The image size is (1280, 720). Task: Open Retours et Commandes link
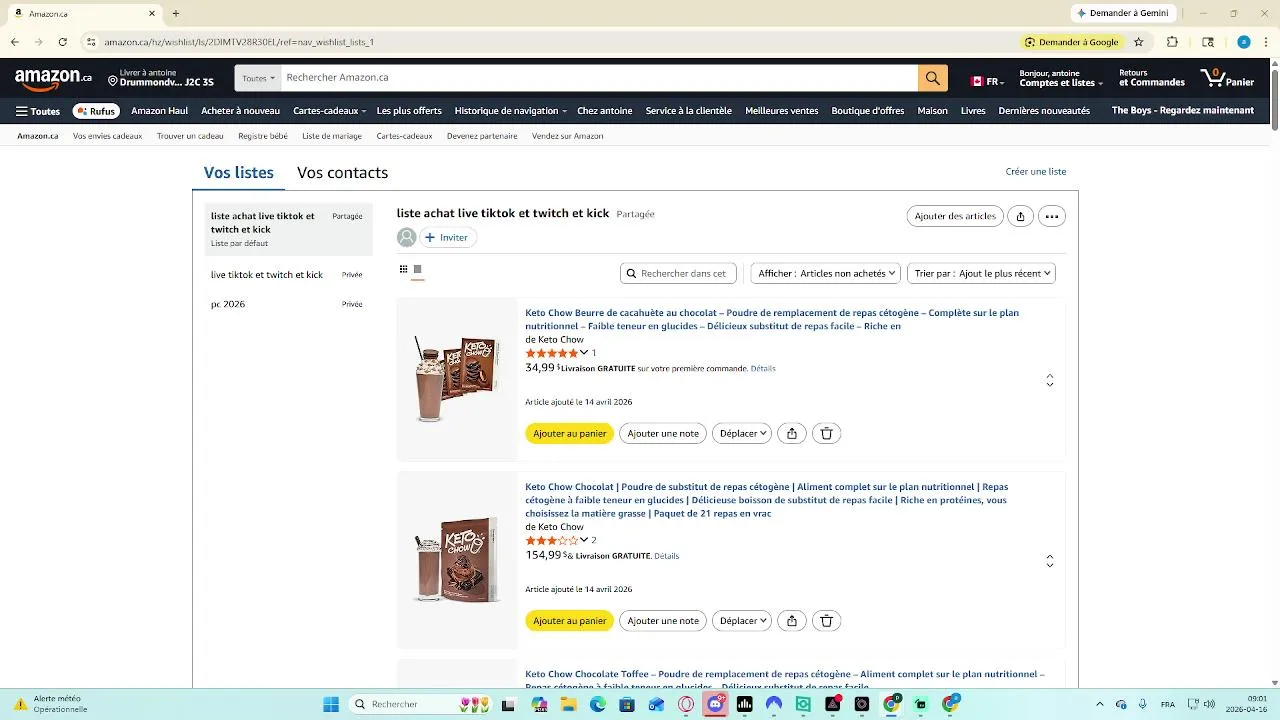click(x=1151, y=78)
